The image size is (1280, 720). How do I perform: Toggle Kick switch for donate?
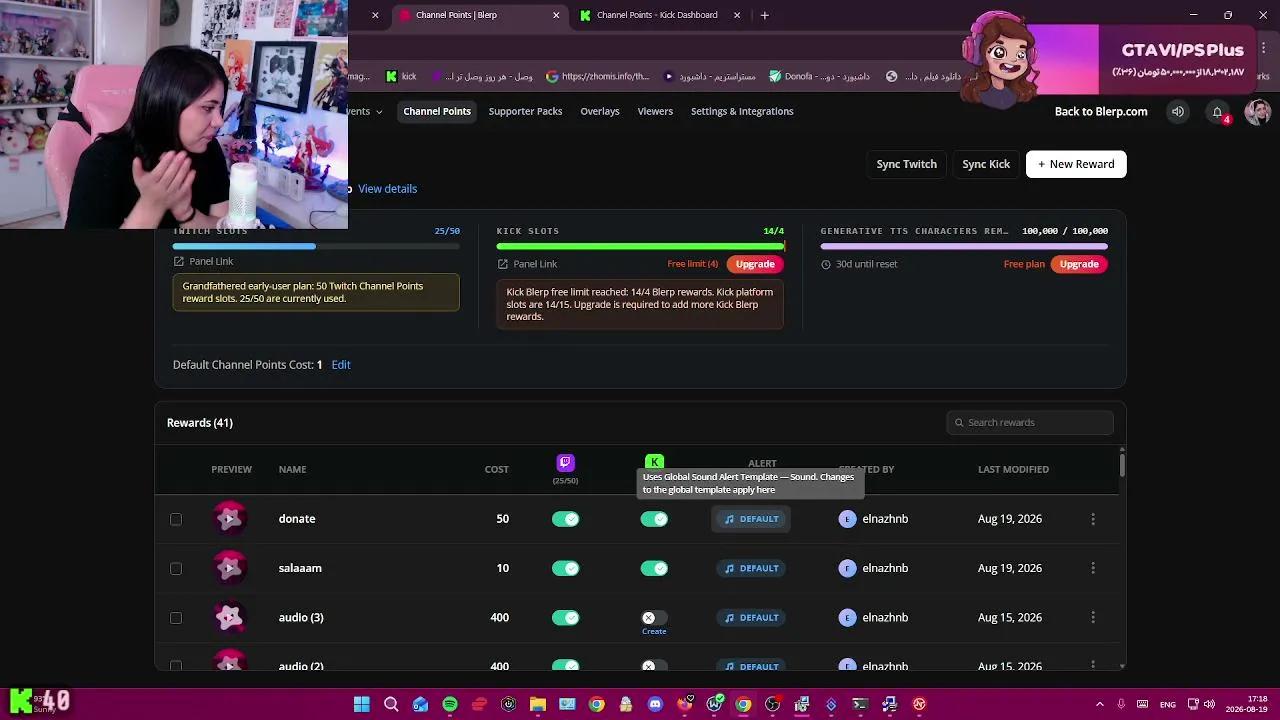click(x=654, y=519)
